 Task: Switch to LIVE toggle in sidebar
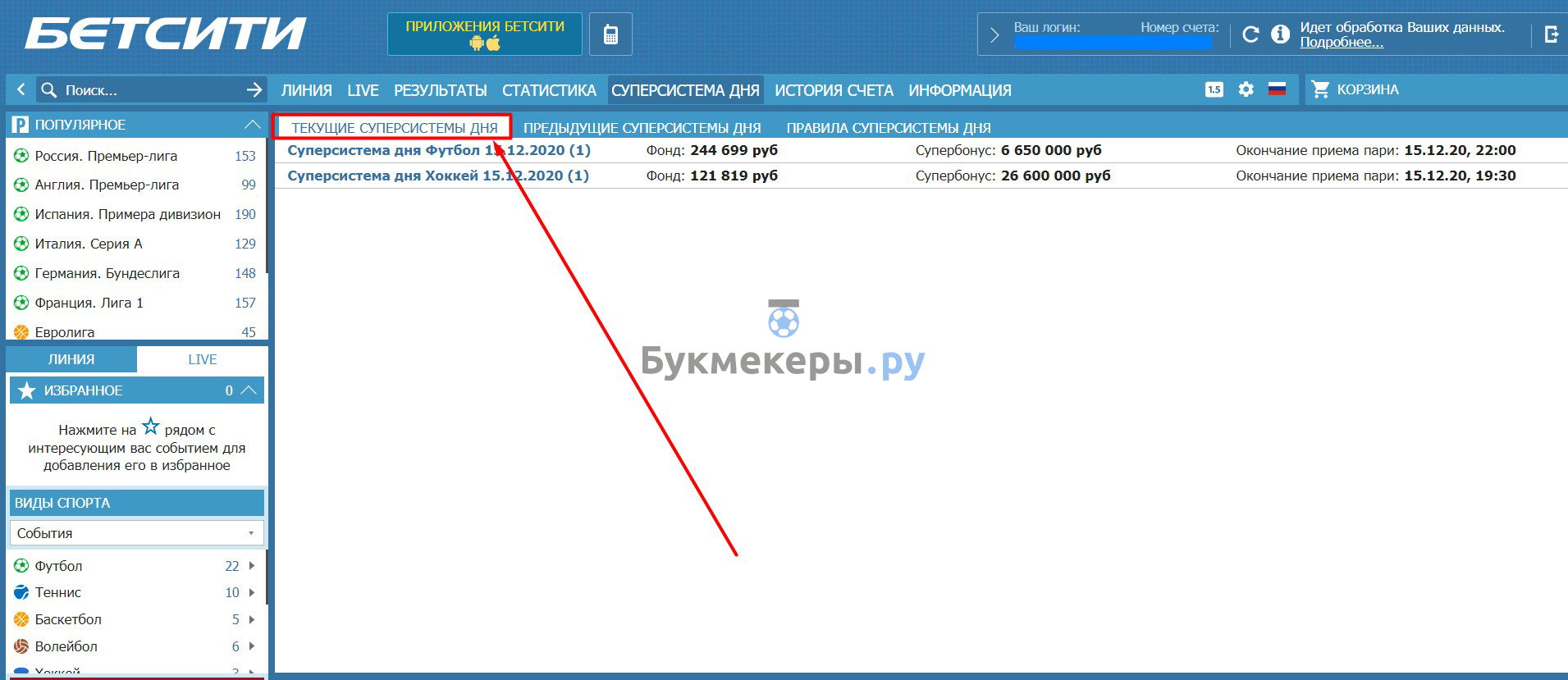click(202, 359)
